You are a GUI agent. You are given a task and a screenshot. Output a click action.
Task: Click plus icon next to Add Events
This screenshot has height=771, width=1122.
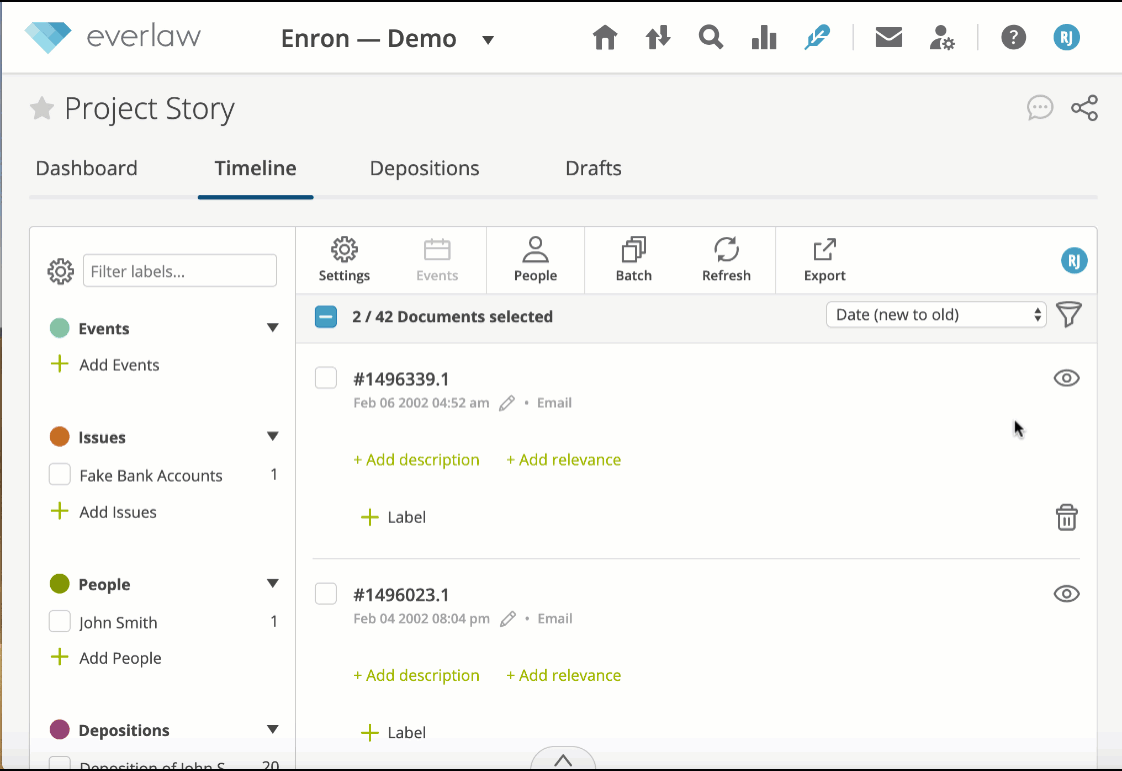click(x=60, y=364)
